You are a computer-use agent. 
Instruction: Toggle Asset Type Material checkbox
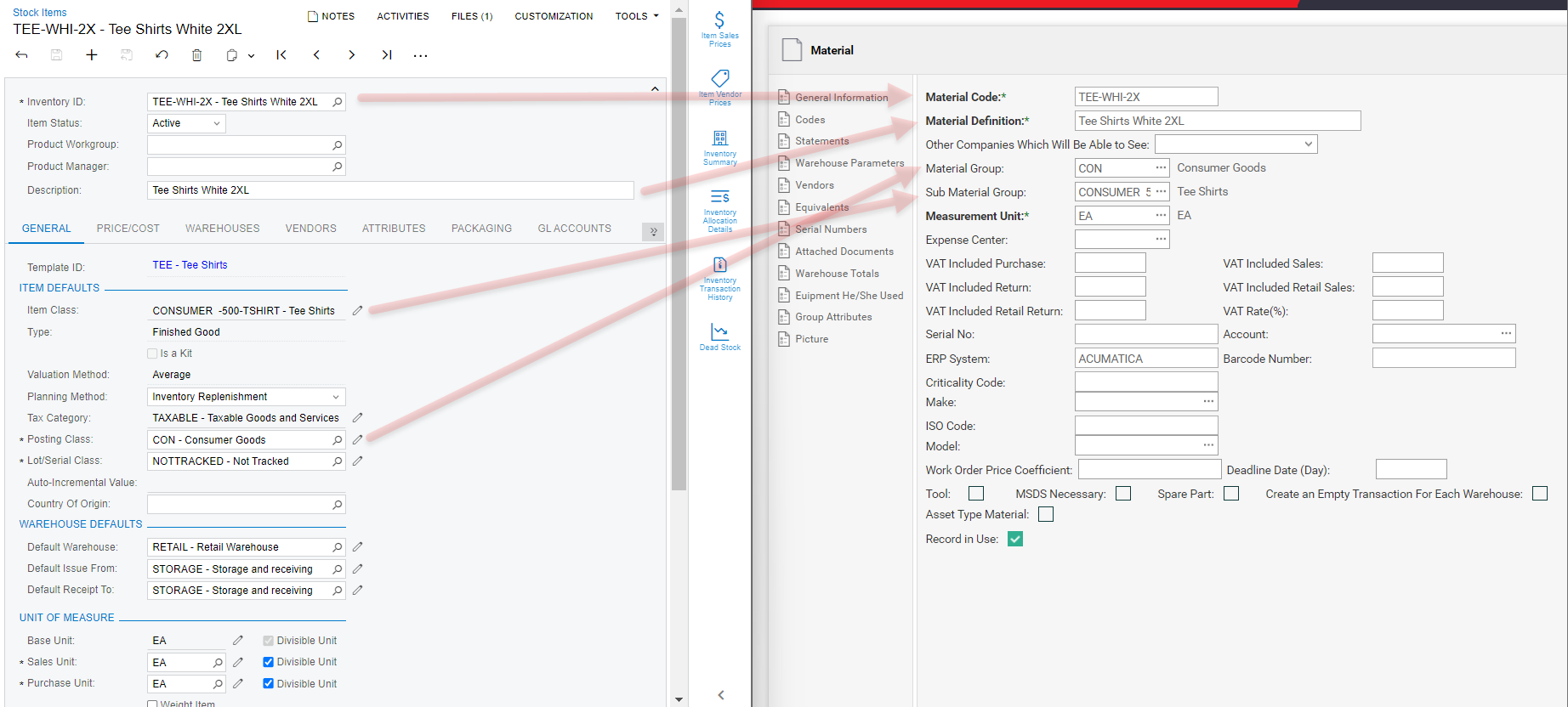[x=1046, y=514]
